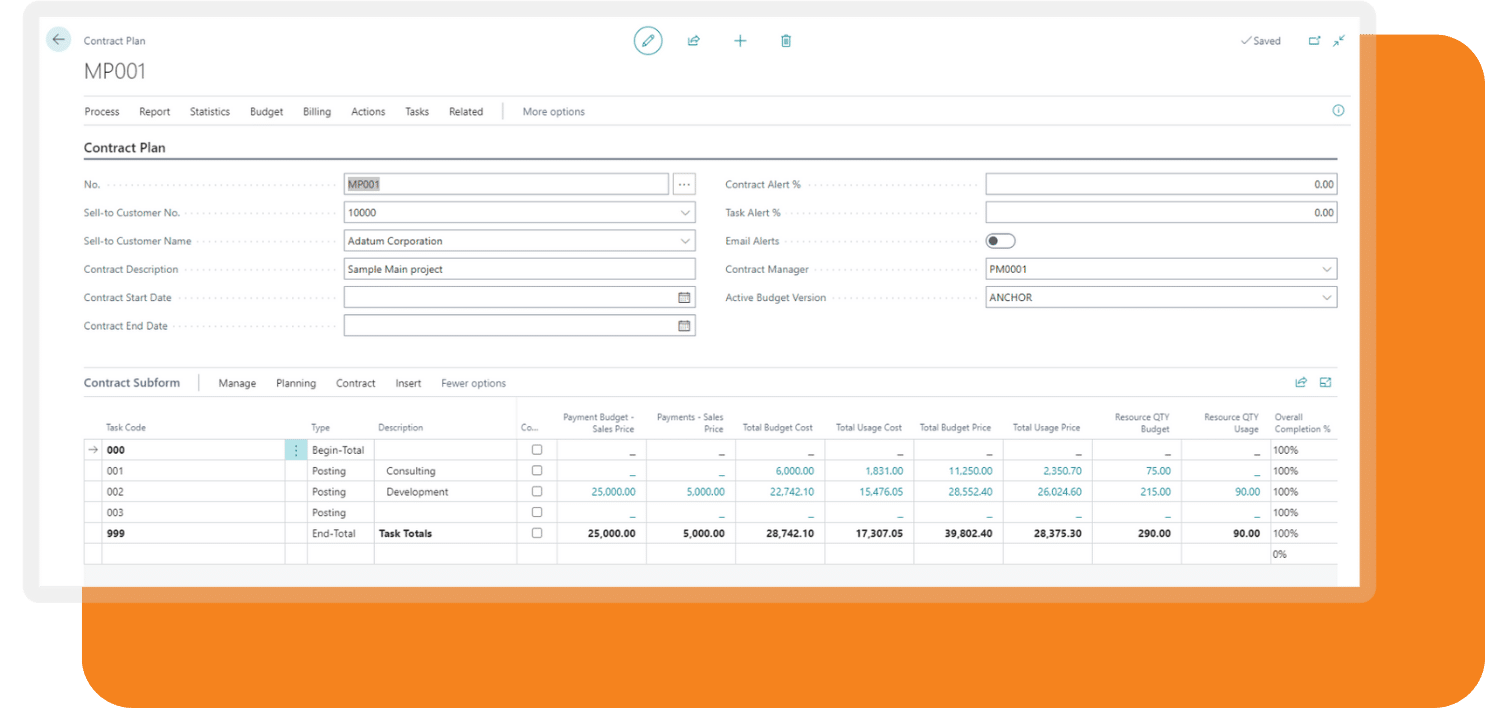
Task: Open the subform Planning menu
Action: coord(296,383)
